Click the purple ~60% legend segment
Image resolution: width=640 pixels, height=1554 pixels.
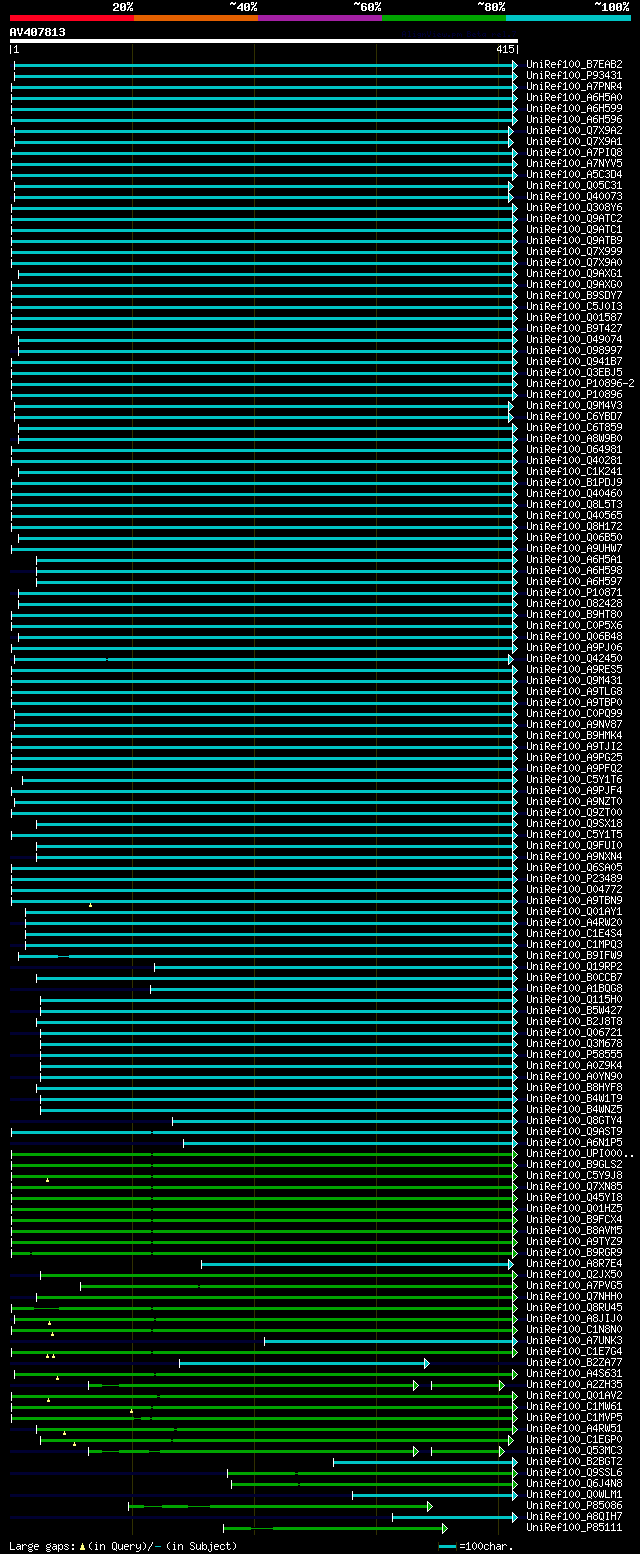(x=319, y=17)
